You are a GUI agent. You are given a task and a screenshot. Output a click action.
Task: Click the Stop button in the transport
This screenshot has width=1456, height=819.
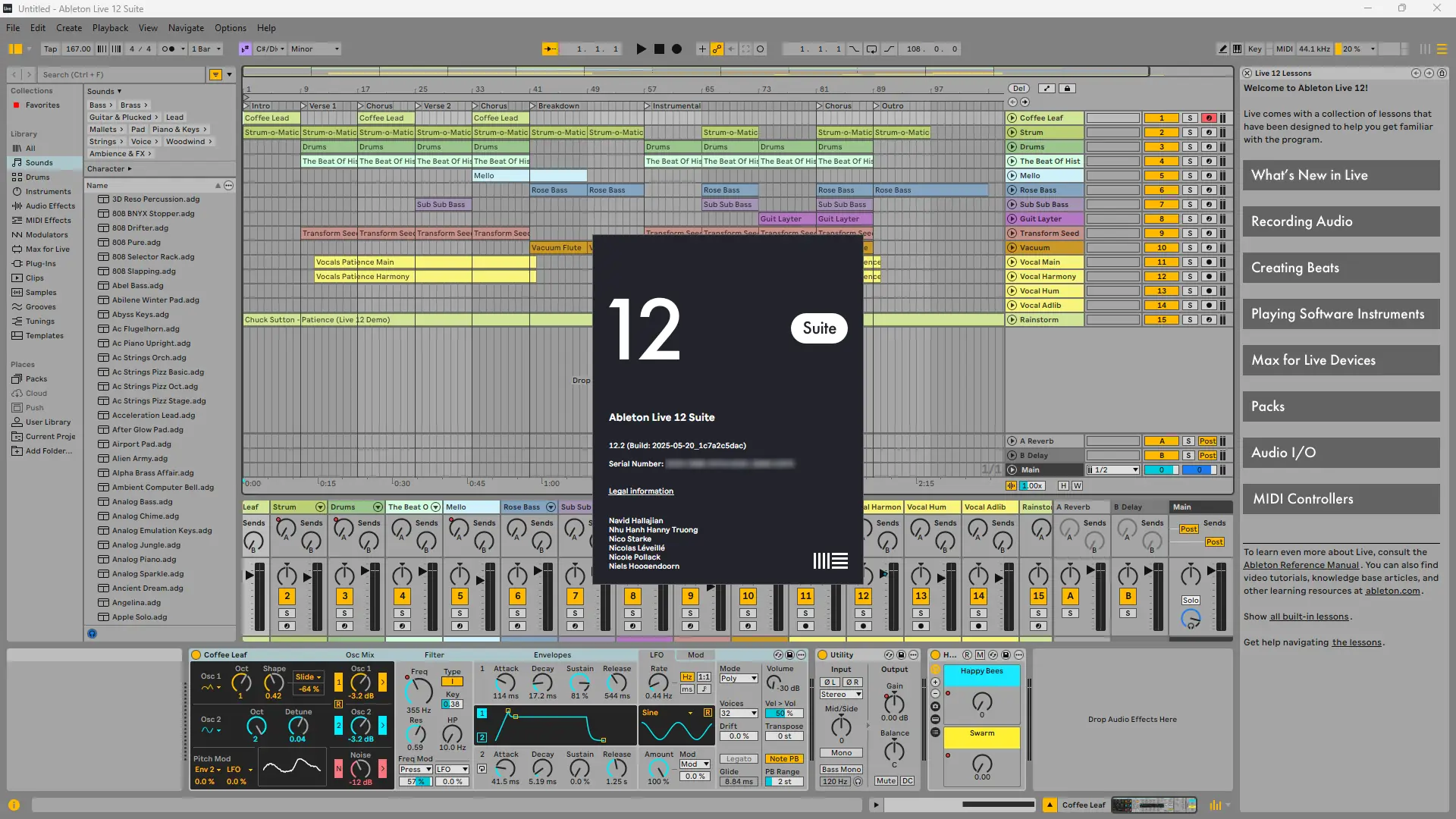click(x=659, y=49)
